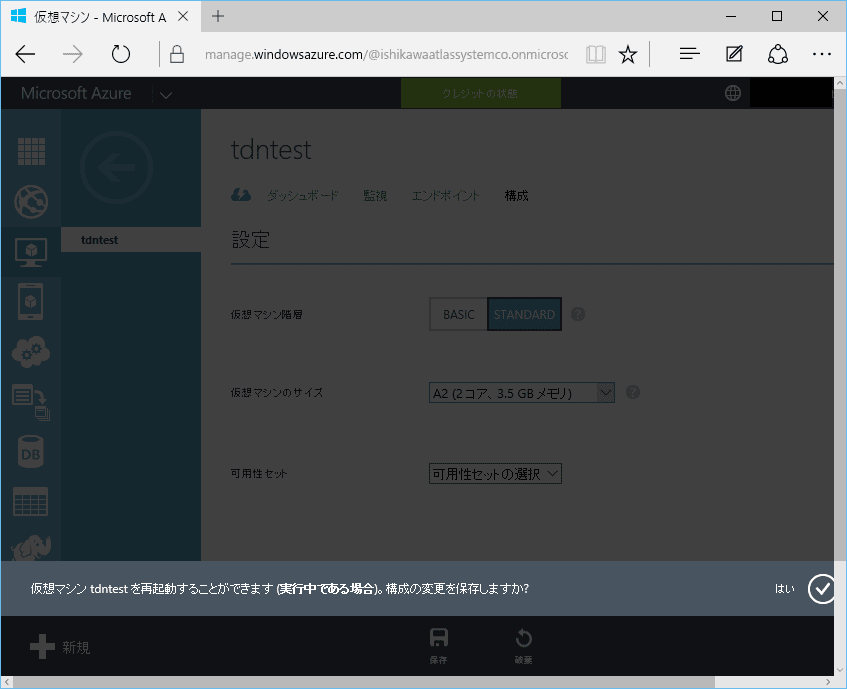The image size is (847, 689).
Task: Click the browser address bar URL
Action: [386, 55]
